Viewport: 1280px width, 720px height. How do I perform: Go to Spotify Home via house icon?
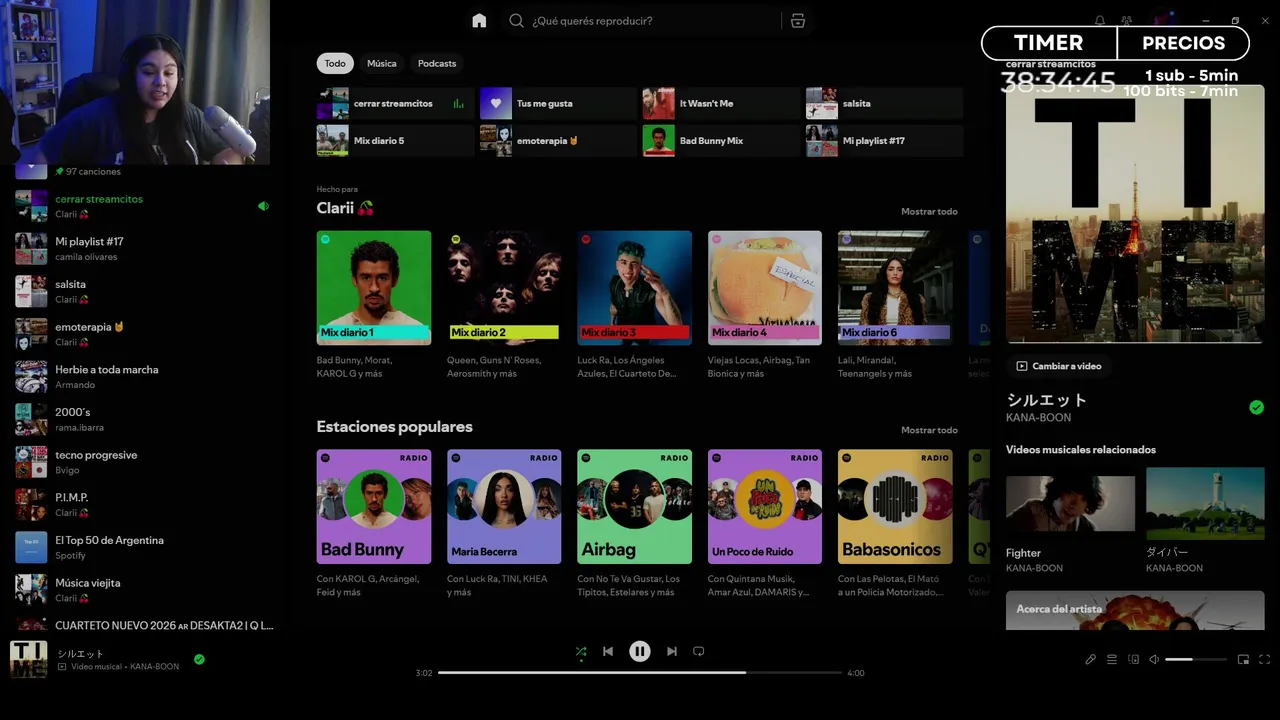click(x=479, y=21)
